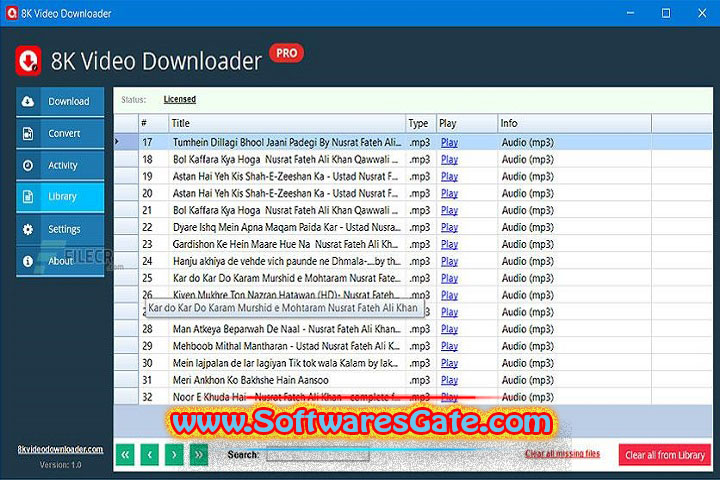Viewport: 720px width, 480px height.
Task: Select title 'Dyare Ishq Mein Apna Maqam'
Action: [287, 227]
